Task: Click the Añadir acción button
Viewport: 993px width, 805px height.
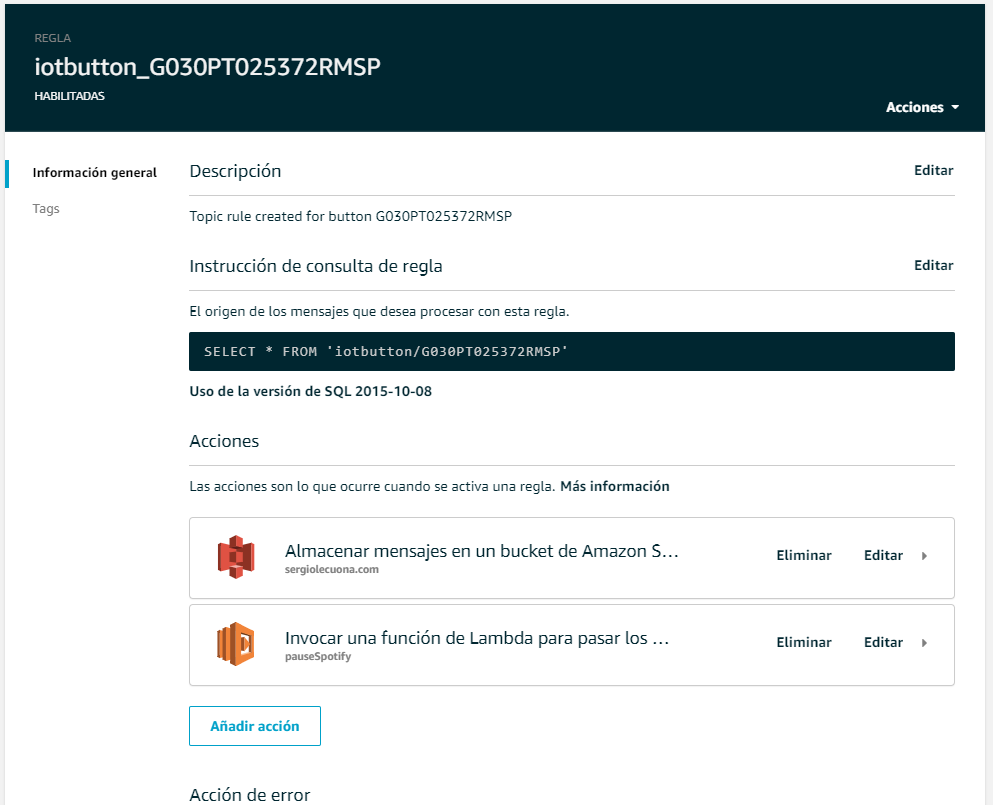Action: [255, 726]
